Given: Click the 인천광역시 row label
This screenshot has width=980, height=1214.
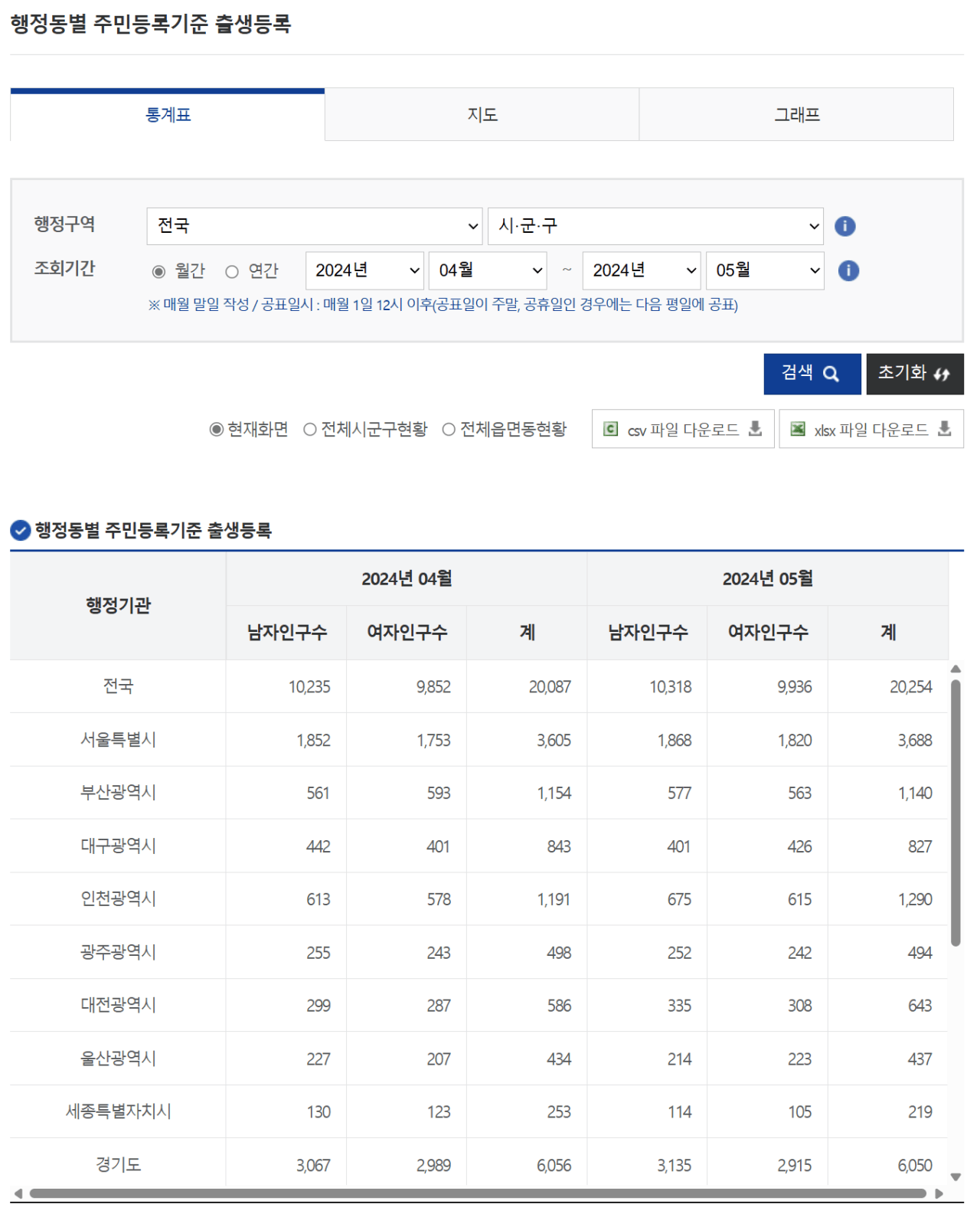Looking at the screenshot, I should [118, 898].
